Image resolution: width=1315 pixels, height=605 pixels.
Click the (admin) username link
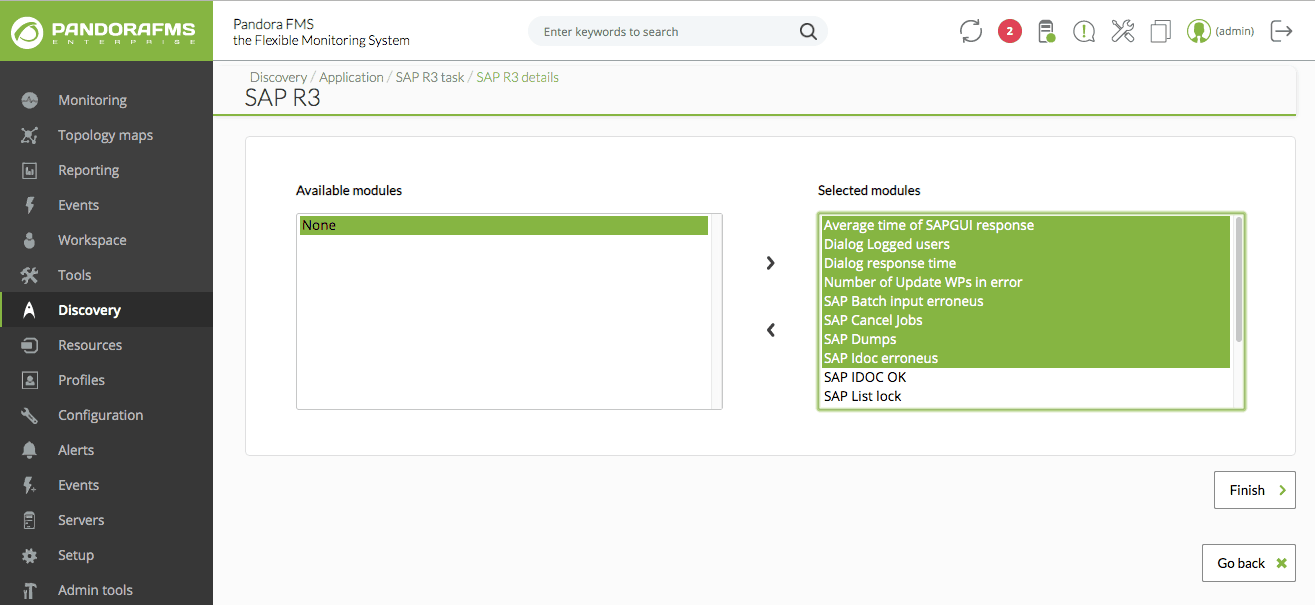(x=1234, y=31)
